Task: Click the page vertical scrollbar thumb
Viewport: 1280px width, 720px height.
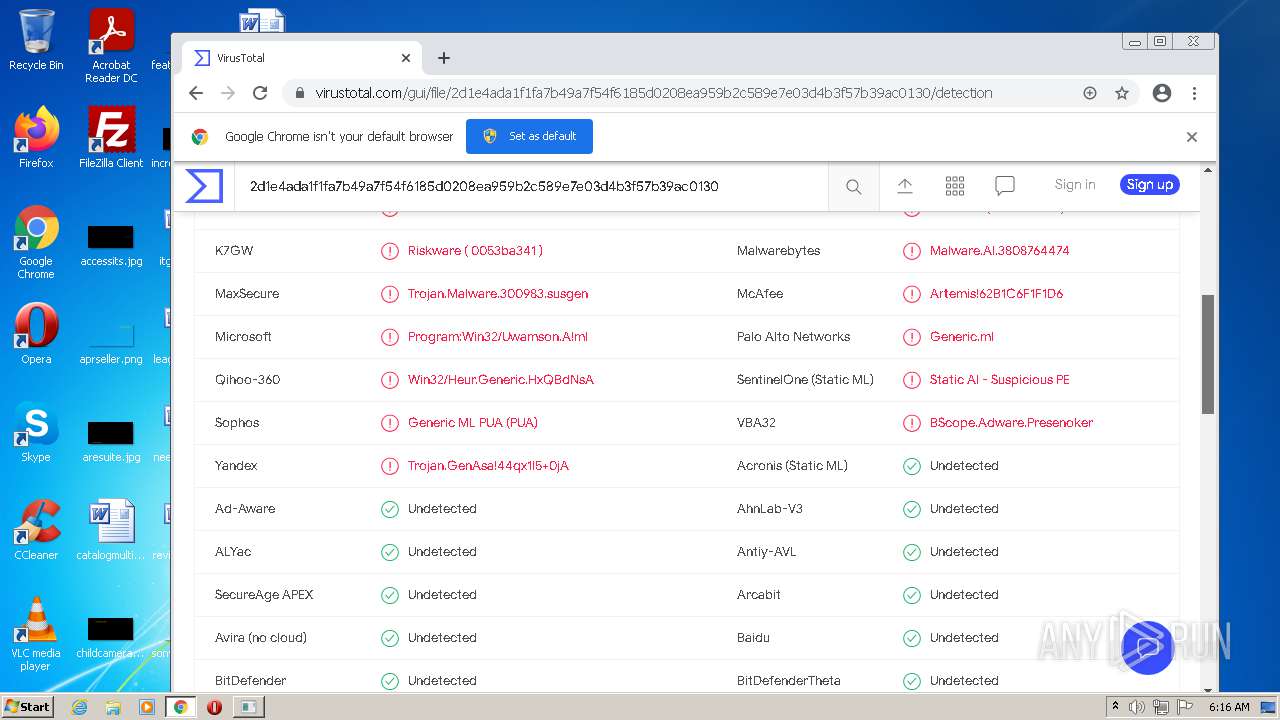Action: point(1208,354)
